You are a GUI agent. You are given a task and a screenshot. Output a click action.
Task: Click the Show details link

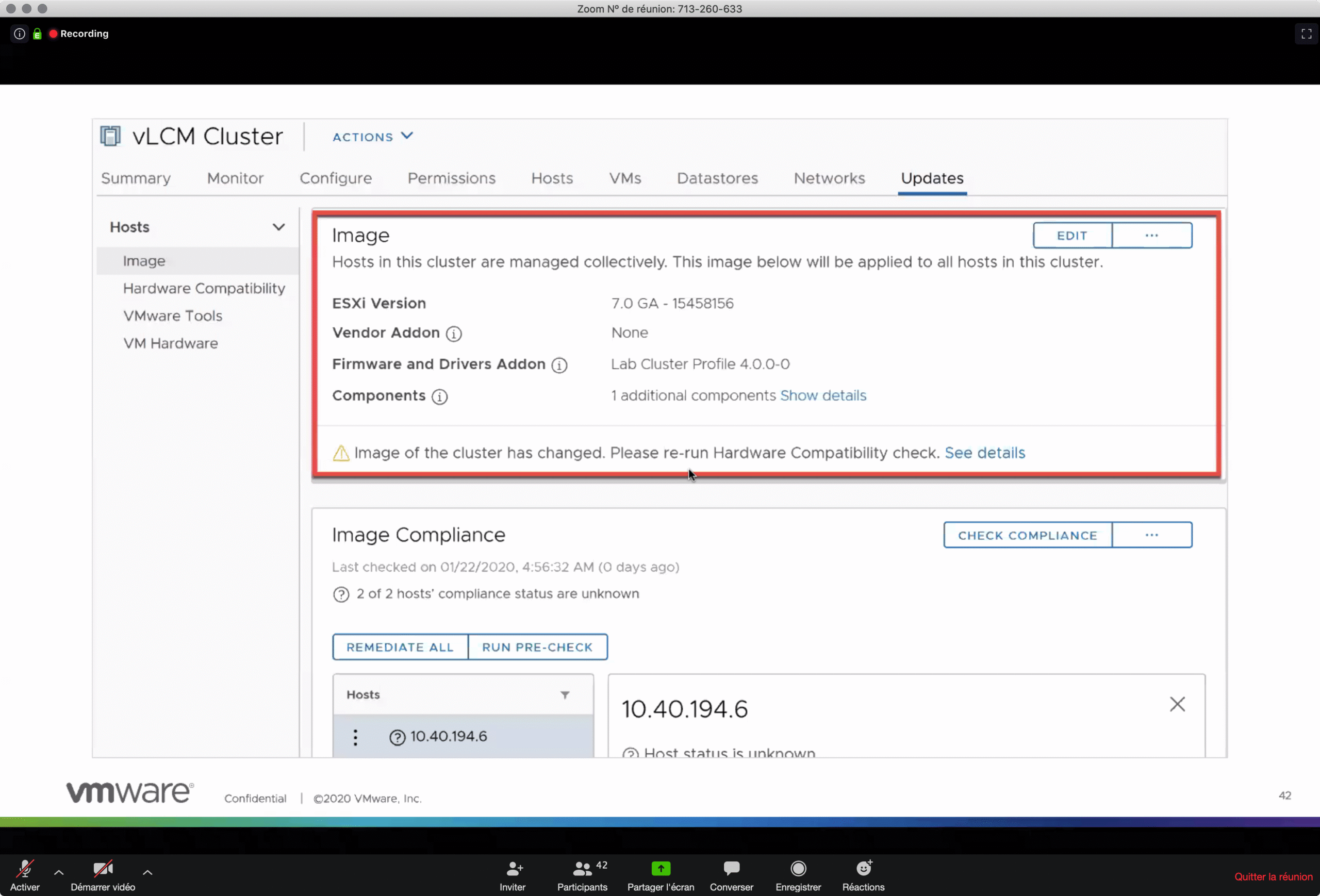pyautogui.click(x=822, y=396)
